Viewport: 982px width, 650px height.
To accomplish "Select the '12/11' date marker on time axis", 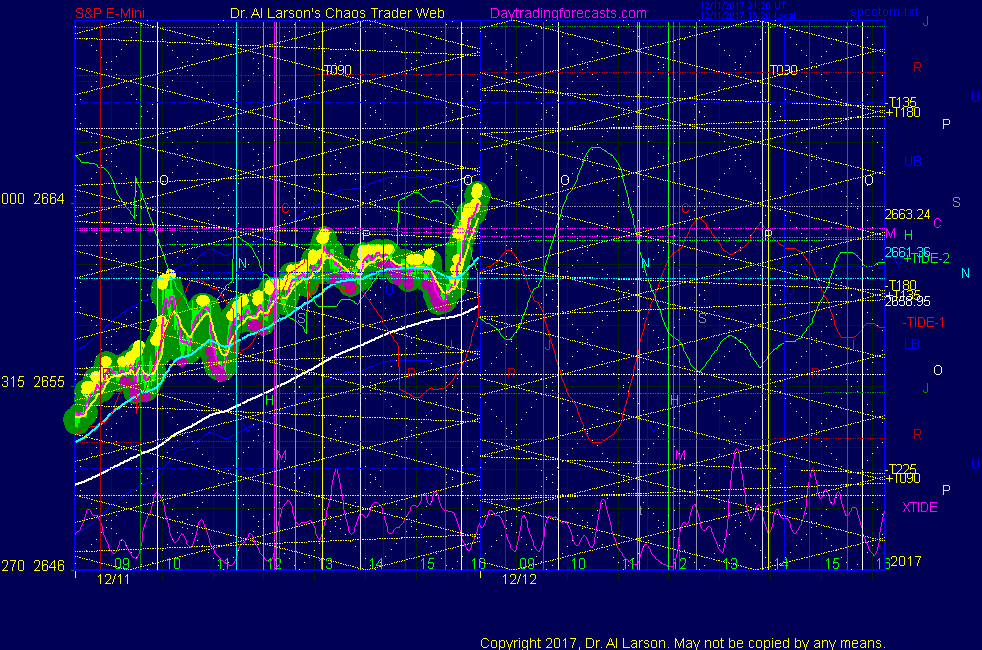I will [x=113, y=579].
